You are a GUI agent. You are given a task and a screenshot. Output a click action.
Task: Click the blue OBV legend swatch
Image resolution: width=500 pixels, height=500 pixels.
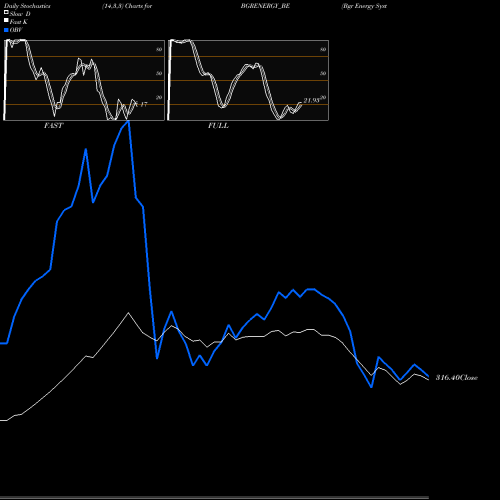[6, 30]
